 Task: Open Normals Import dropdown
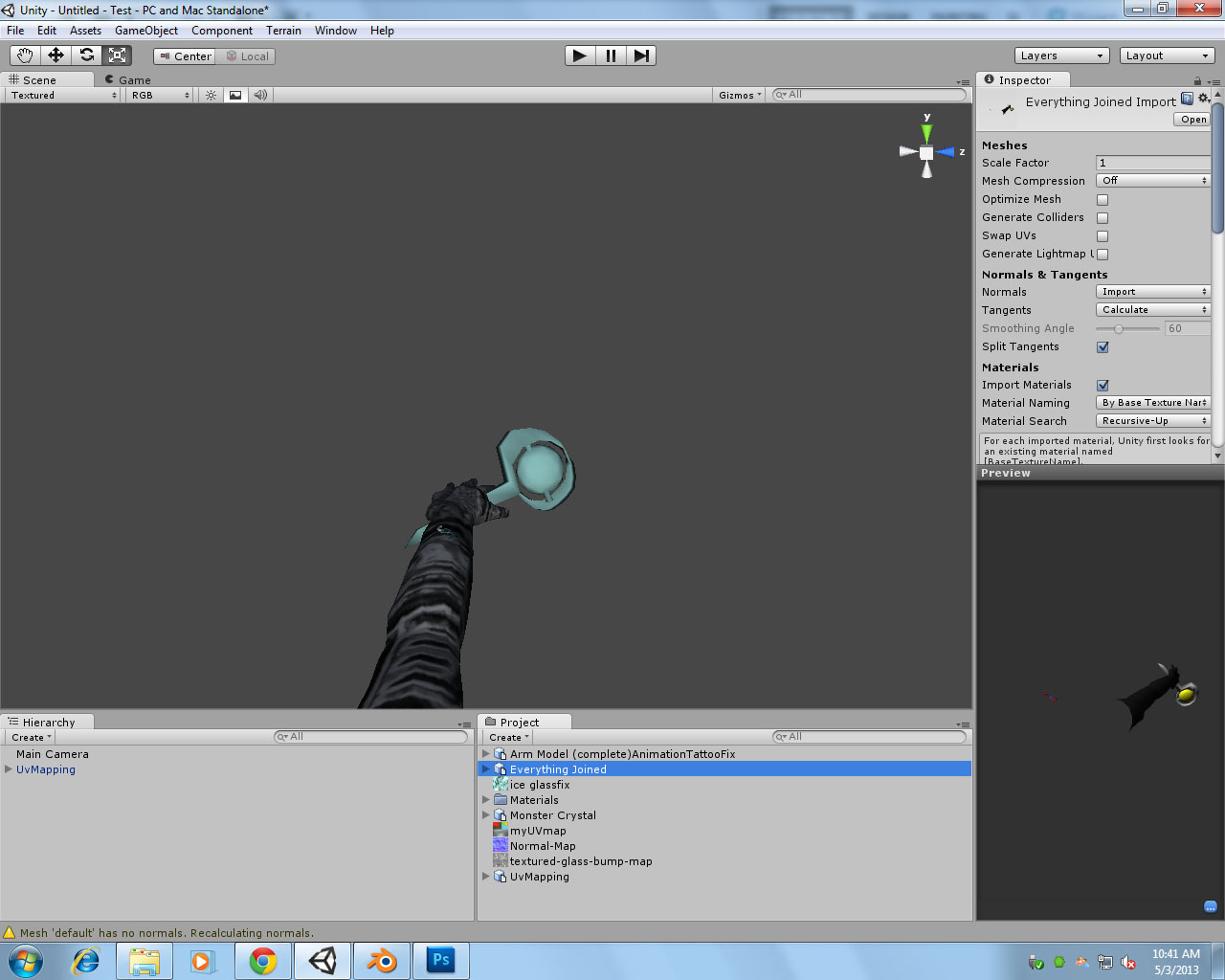pyautogui.click(x=1153, y=292)
